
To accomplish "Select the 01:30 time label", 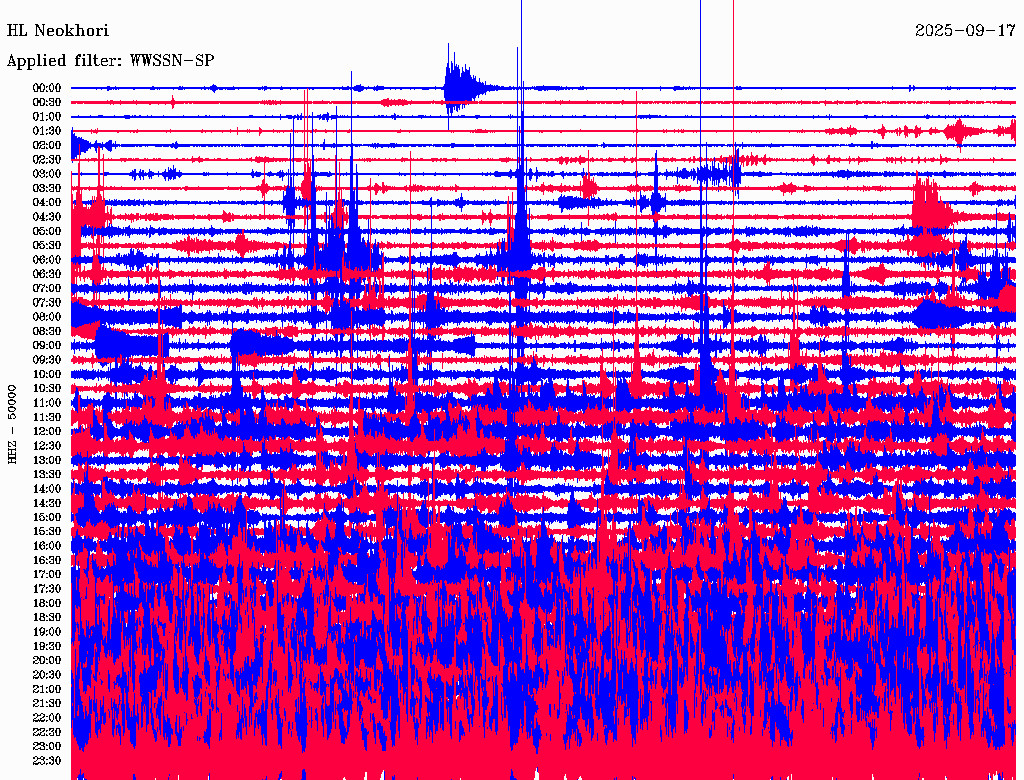I will pos(47,131).
